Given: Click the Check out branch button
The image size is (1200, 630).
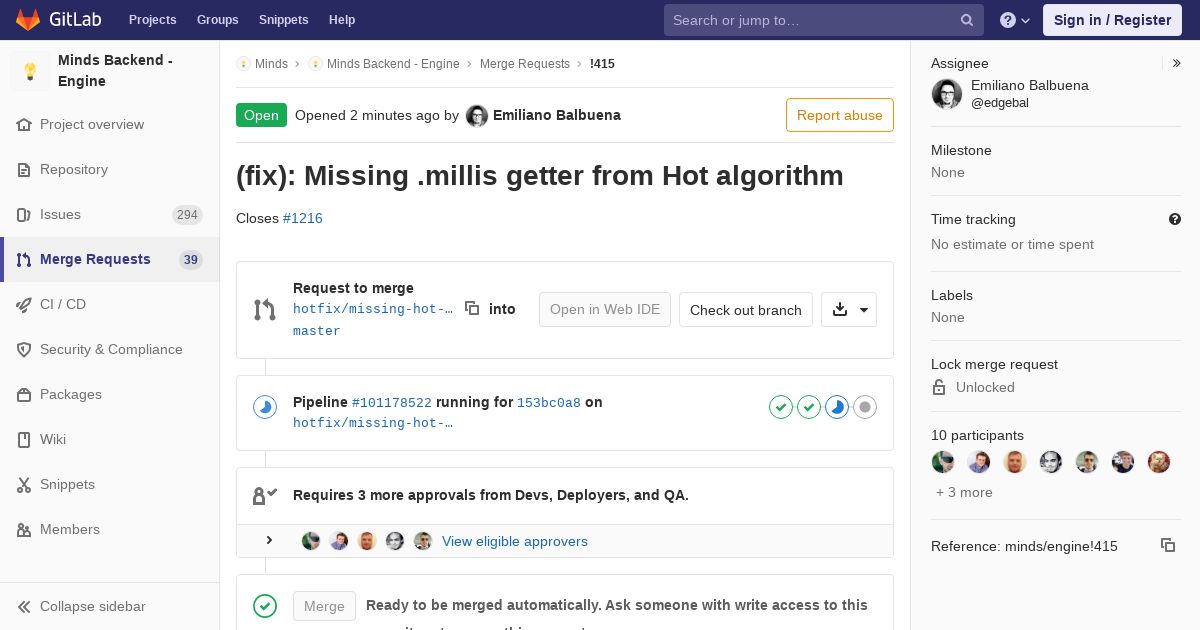Looking at the screenshot, I should (746, 310).
